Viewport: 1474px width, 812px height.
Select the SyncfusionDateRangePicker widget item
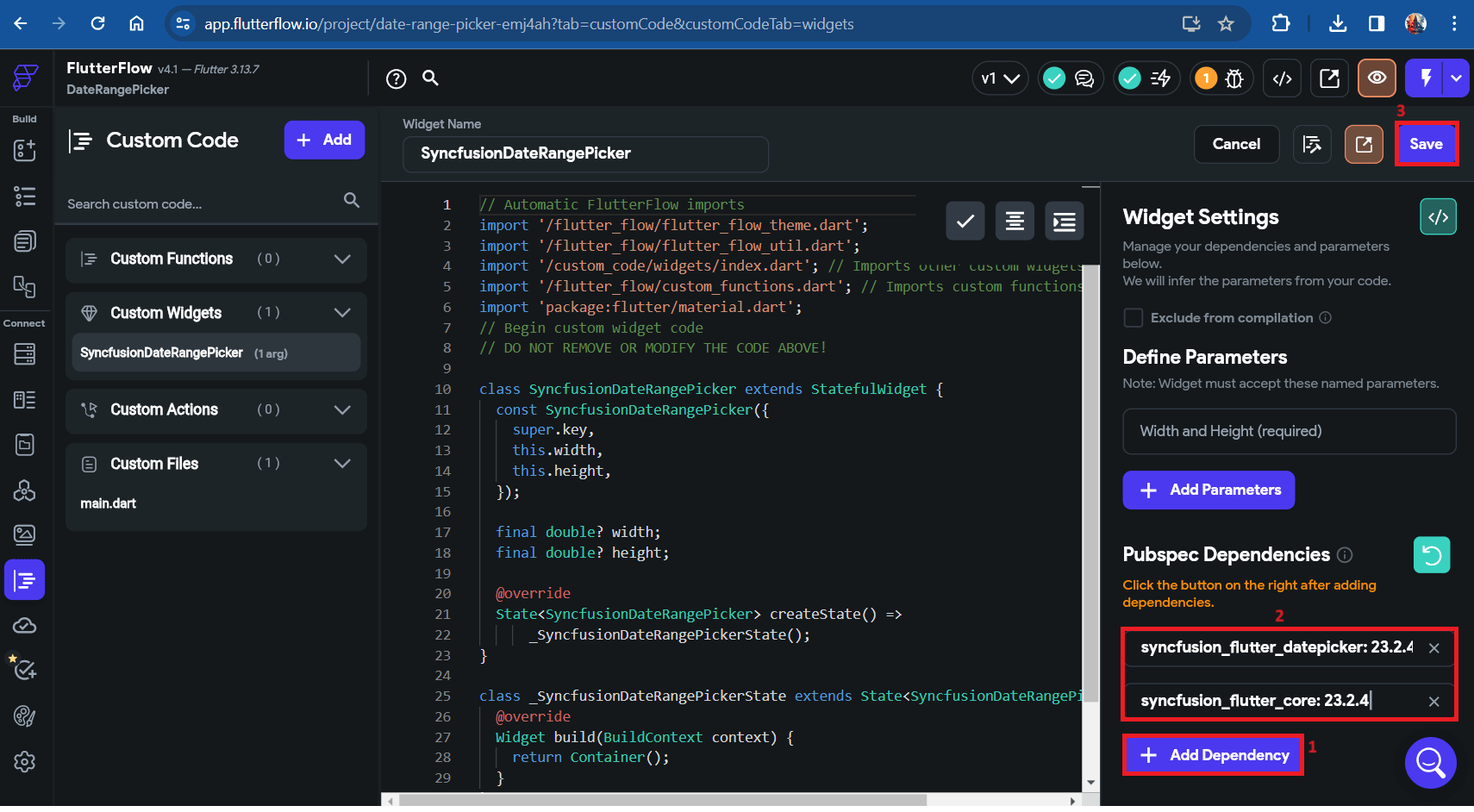click(216, 353)
